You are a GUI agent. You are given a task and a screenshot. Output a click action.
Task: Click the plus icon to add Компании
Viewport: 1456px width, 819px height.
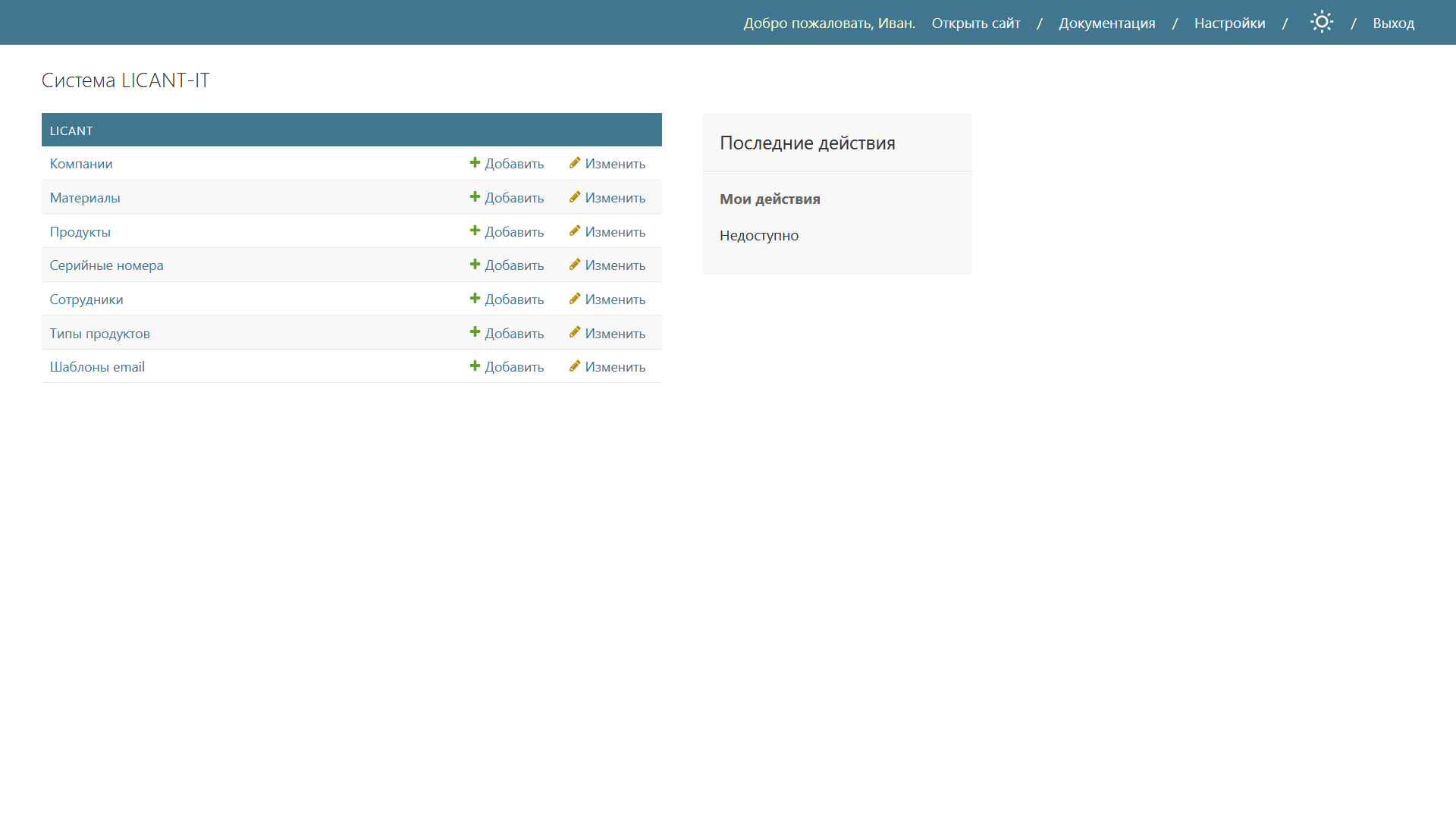[x=475, y=163]
